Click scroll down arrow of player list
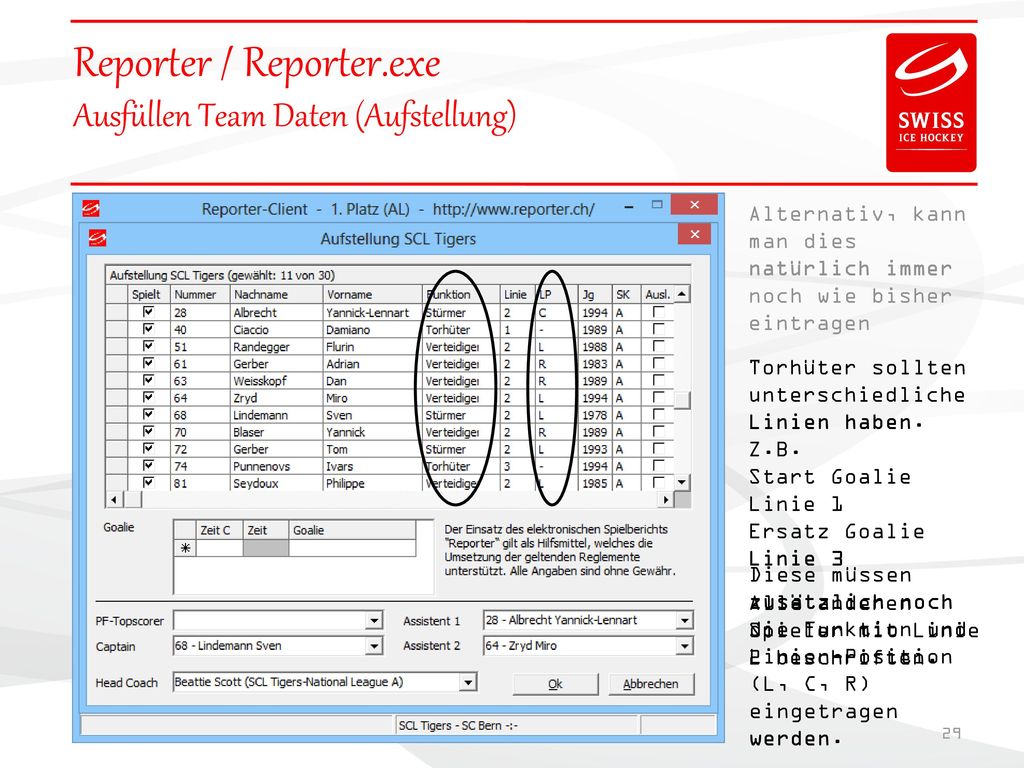 click(682, 483)
